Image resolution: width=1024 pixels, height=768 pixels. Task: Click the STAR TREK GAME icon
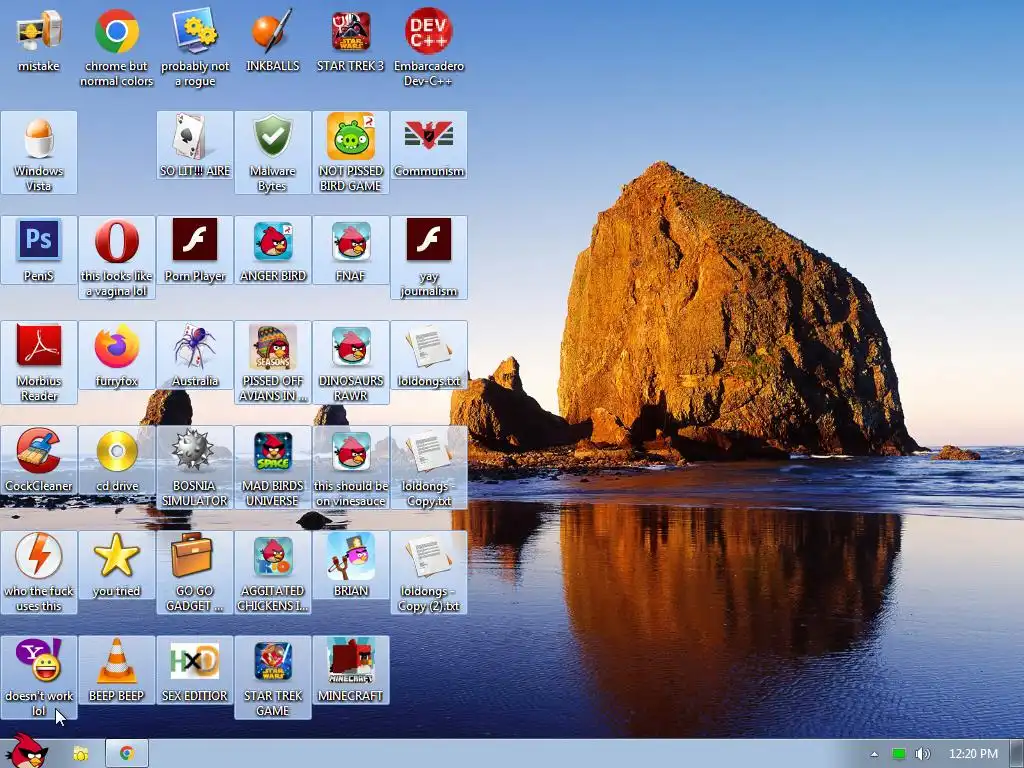click(272, 661)
